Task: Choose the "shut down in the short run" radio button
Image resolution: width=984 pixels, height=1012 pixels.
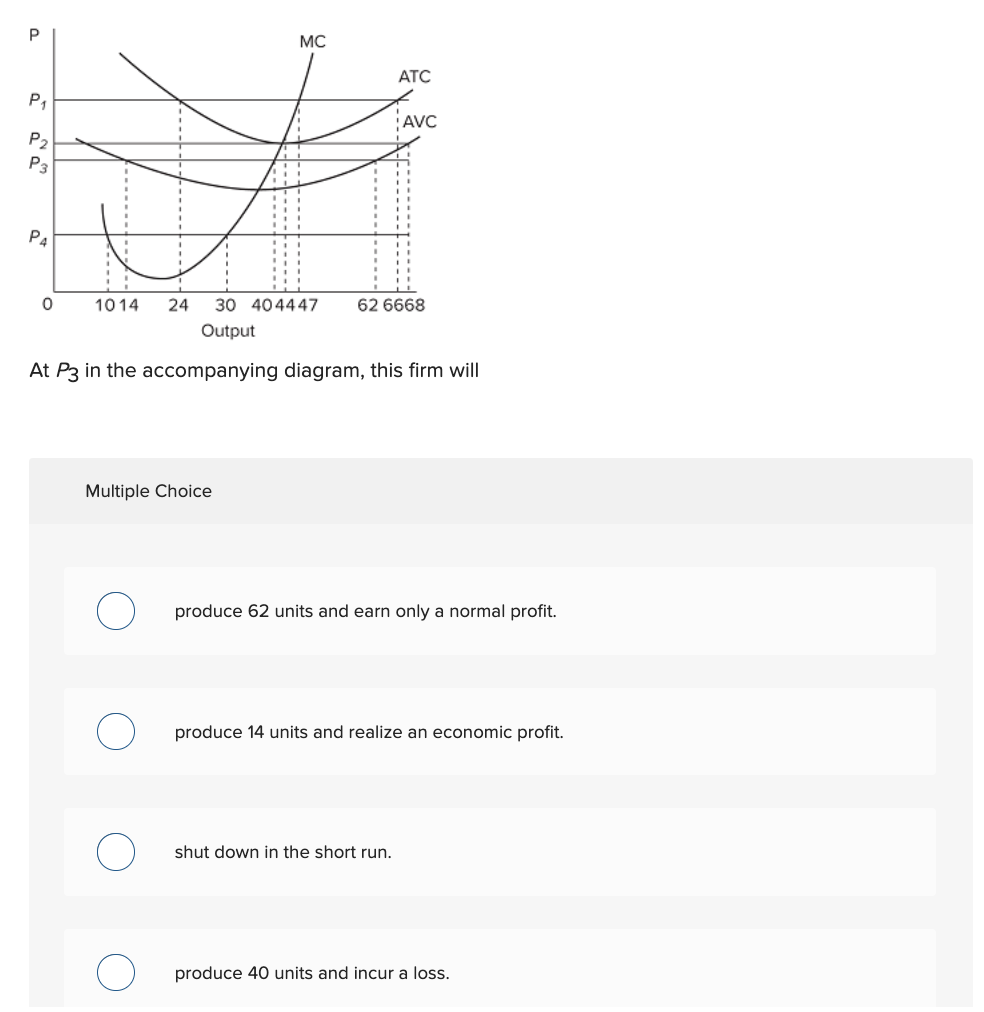Action: pos(115,852)
